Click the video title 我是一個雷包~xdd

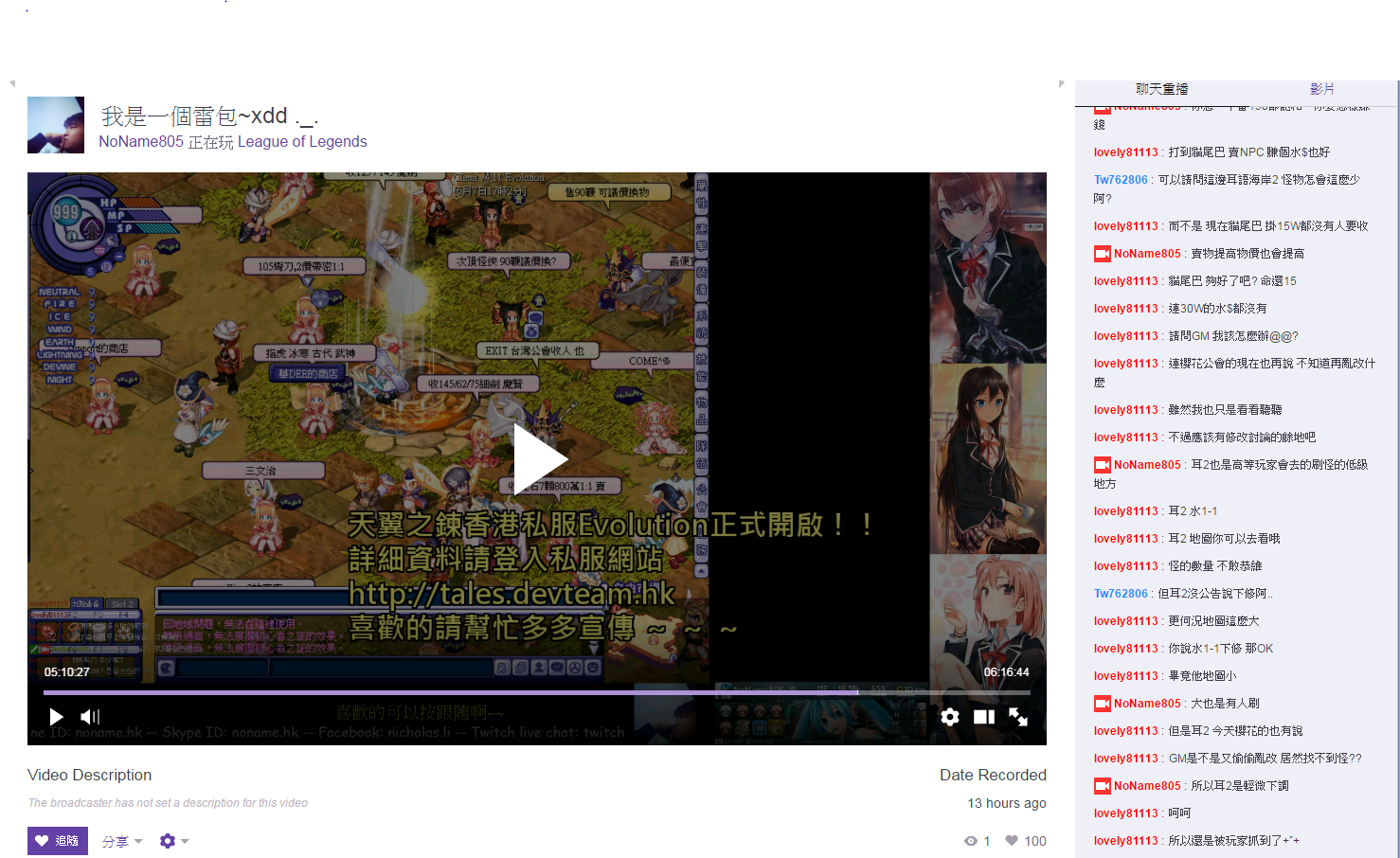click(209, 116)
